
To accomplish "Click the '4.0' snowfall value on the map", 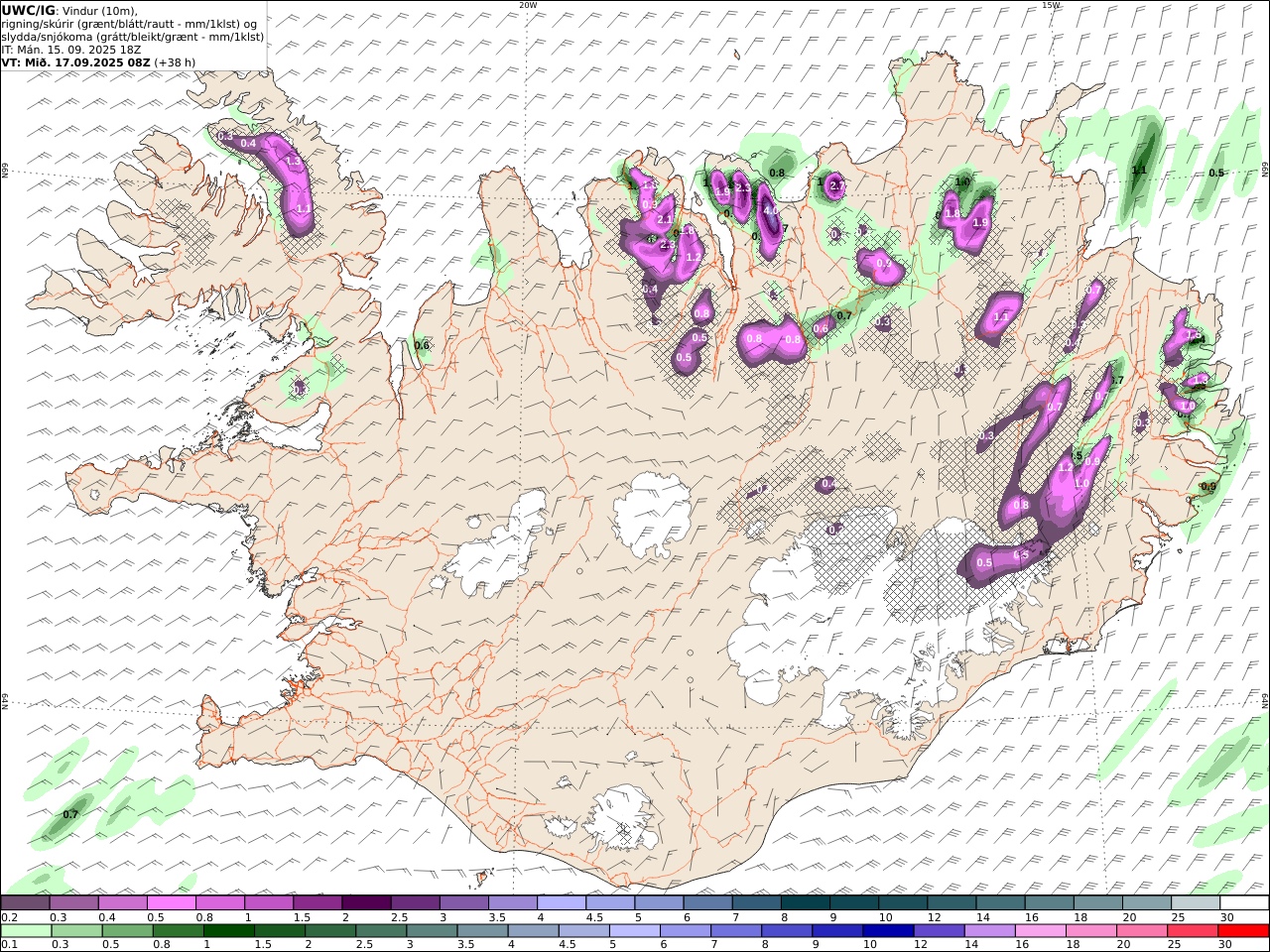I will 771,210.
